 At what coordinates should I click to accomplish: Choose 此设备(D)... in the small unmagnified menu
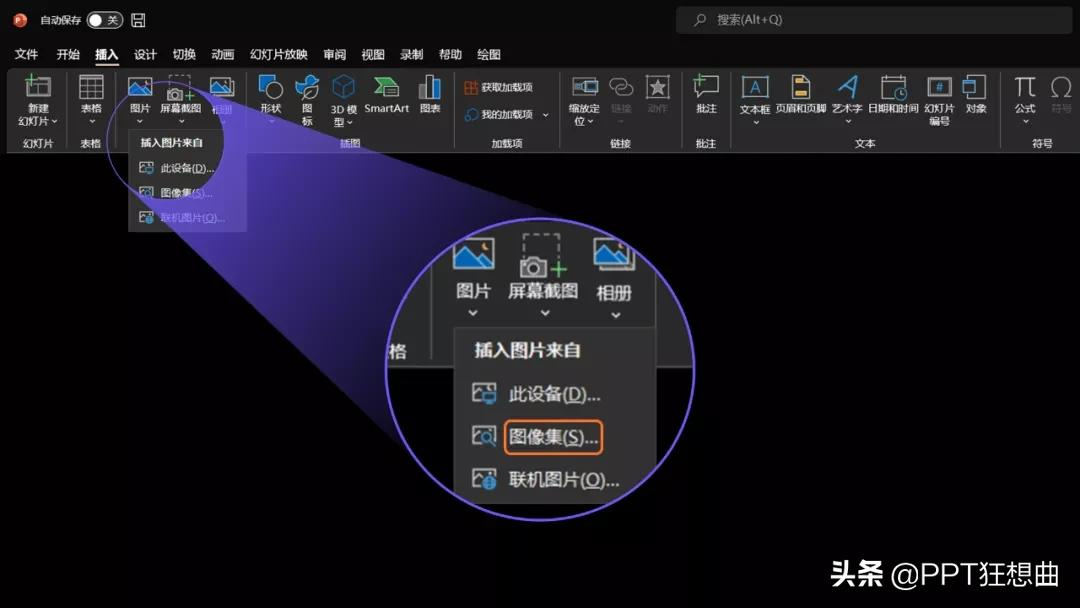click(x=186, y=168)
